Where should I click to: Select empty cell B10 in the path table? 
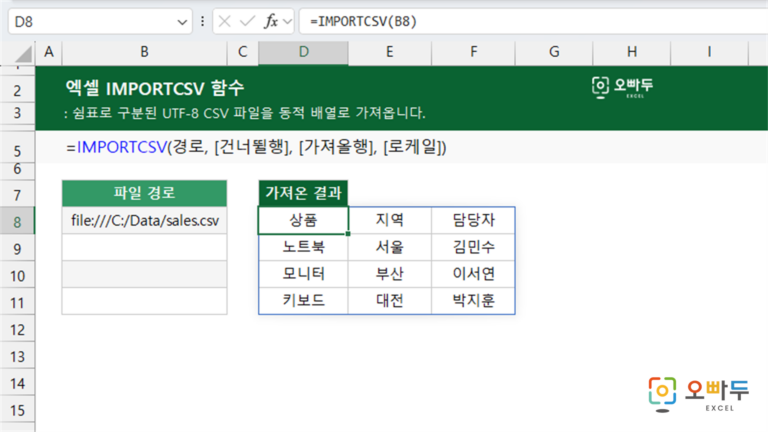144,274
